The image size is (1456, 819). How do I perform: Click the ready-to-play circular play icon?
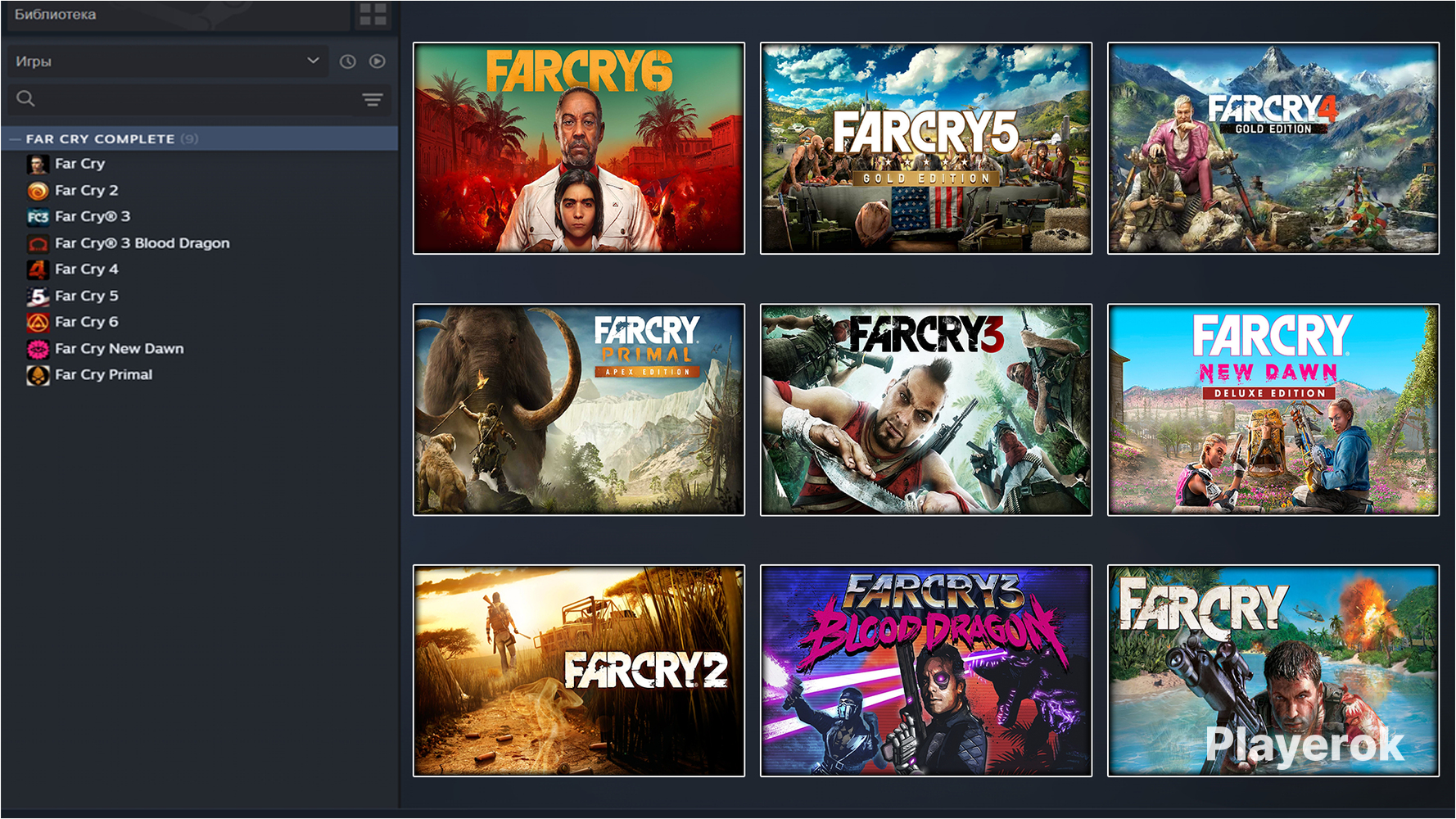tap(377, 61)
